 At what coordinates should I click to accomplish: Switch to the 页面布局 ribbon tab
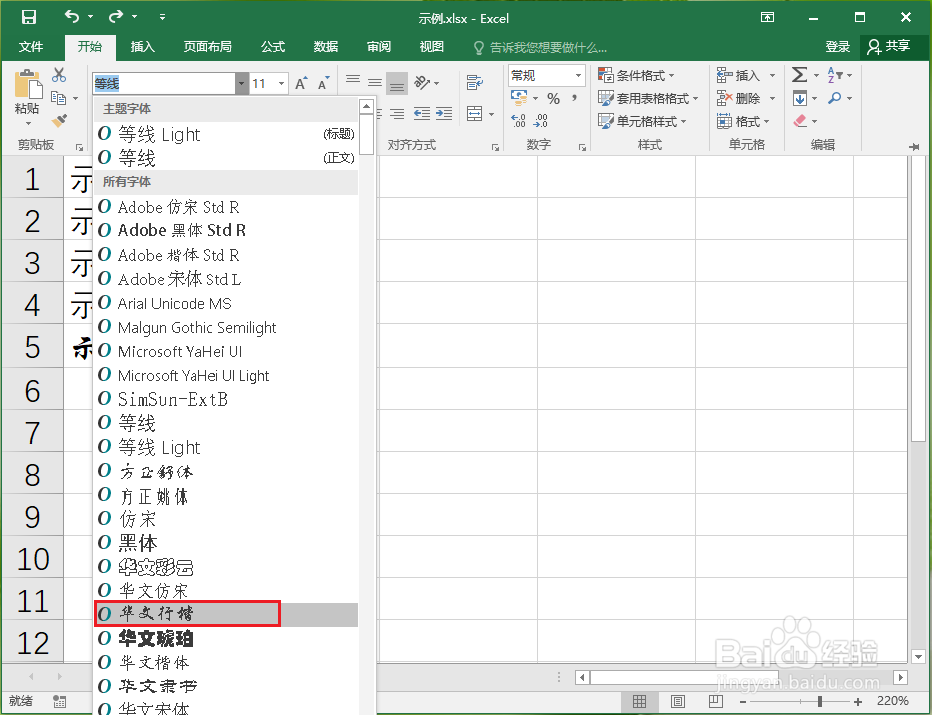(x=207, y=46)
